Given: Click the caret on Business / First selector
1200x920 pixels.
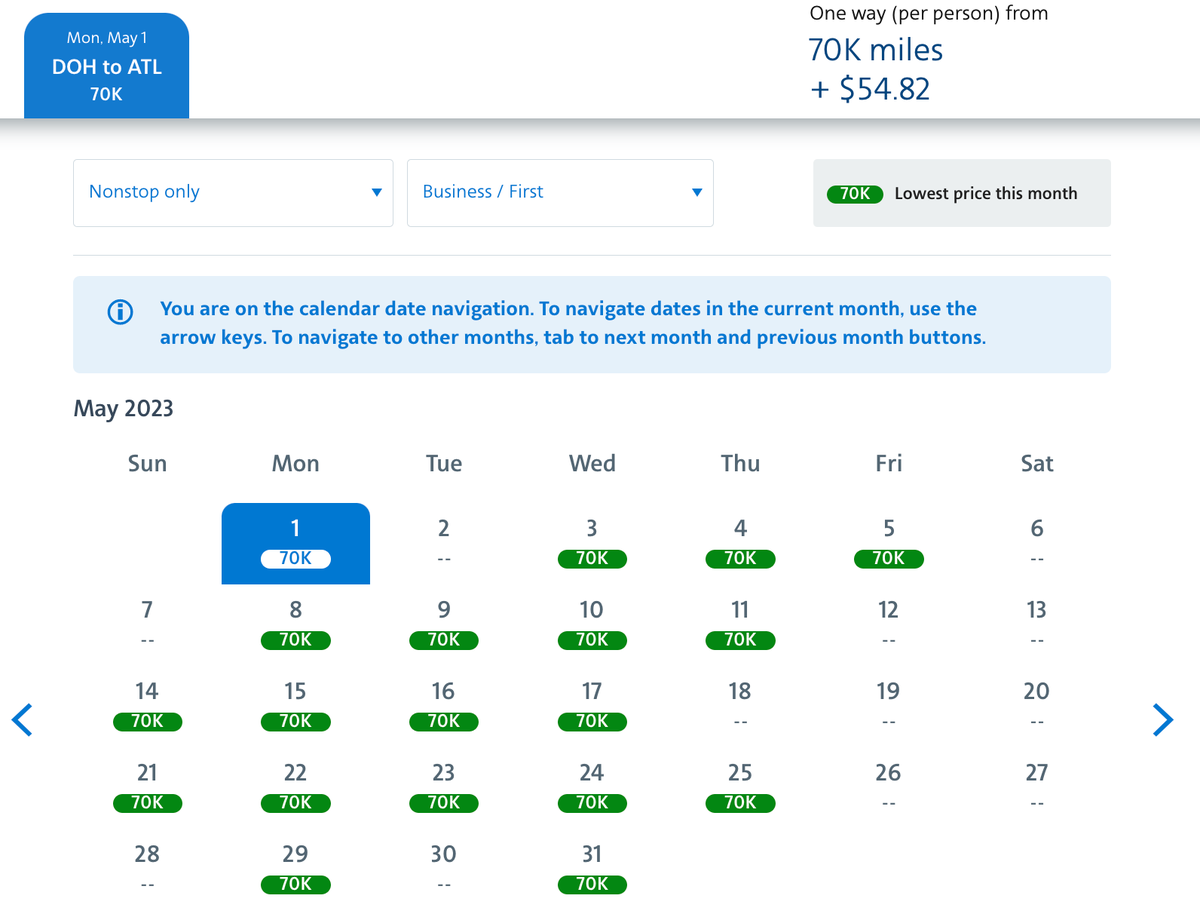Looking at the screenshot, I should [x=696, y=192].
